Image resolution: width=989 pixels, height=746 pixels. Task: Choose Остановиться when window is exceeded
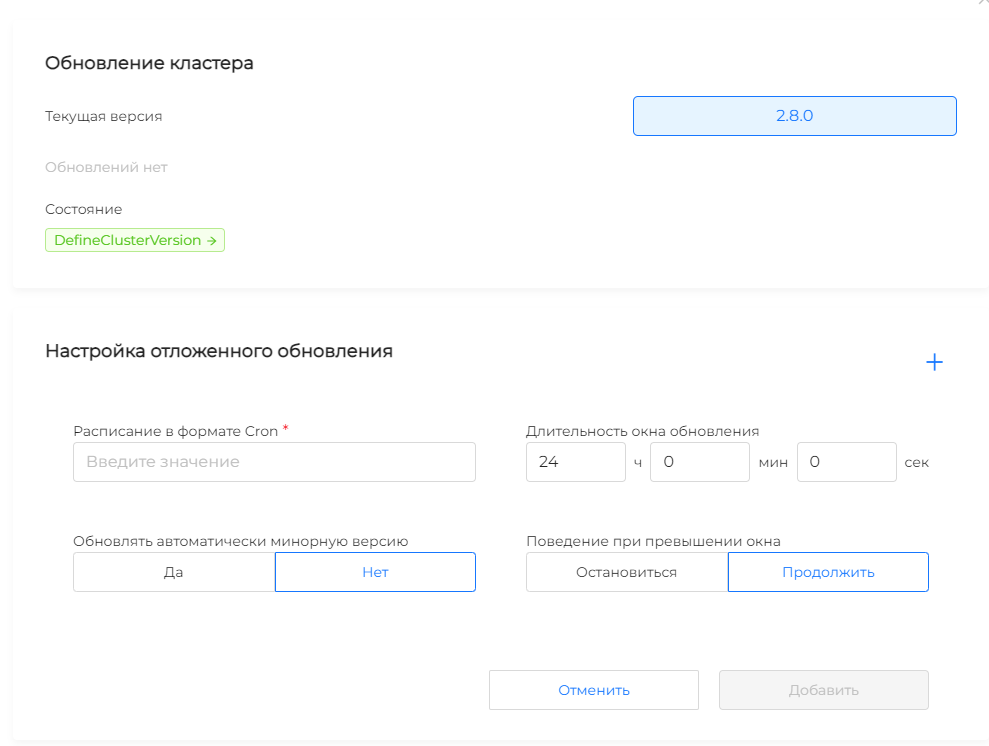(627, 572)
